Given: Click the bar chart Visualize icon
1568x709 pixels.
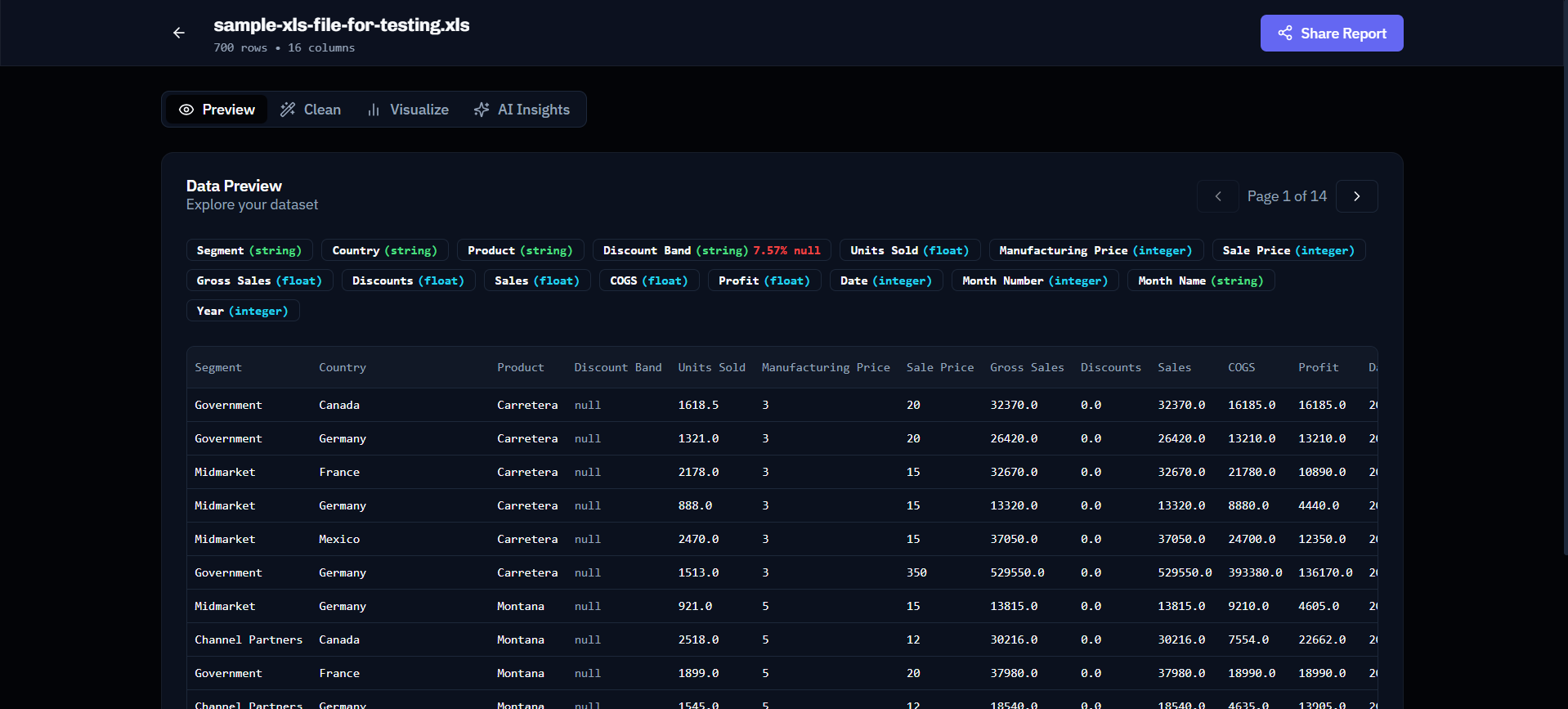Looking at the screenshot, I should coord(374,110).
